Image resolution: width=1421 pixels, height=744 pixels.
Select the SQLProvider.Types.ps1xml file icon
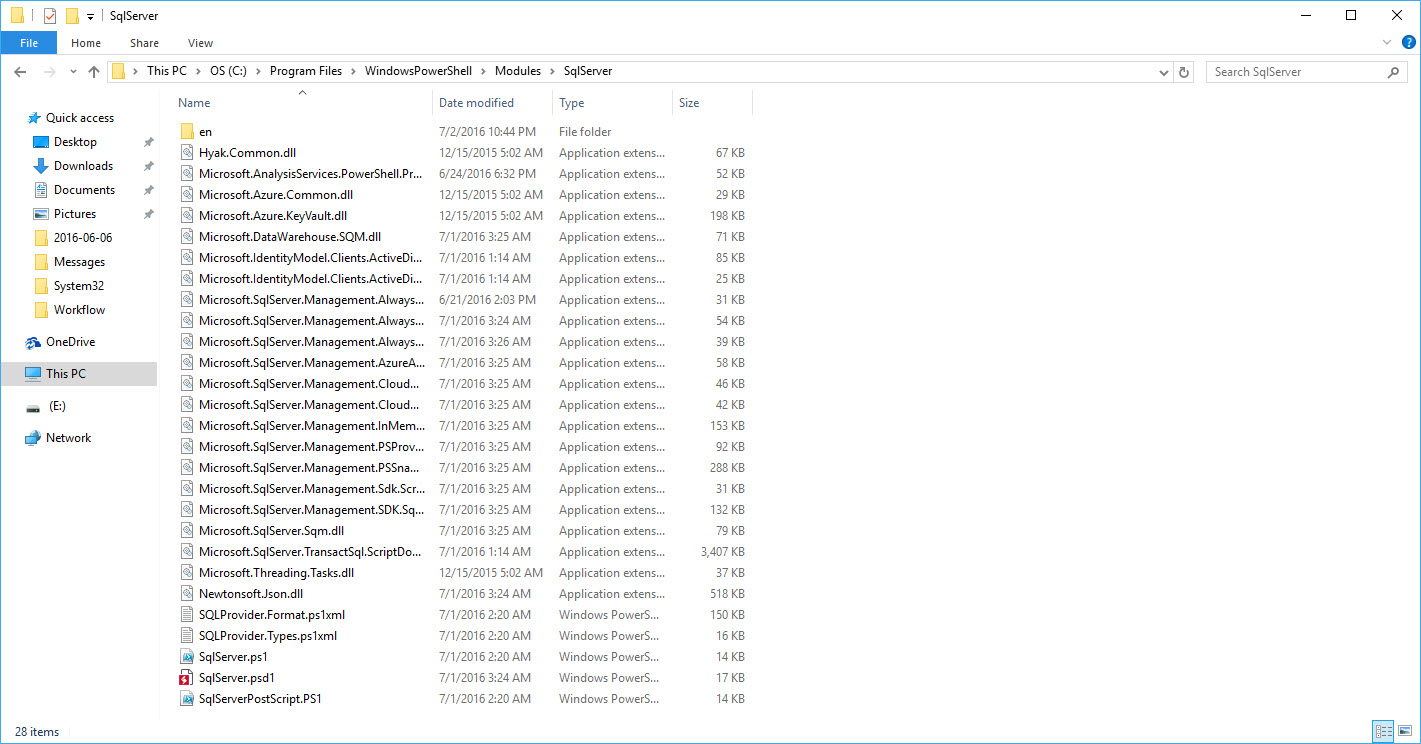coord(187,636)
